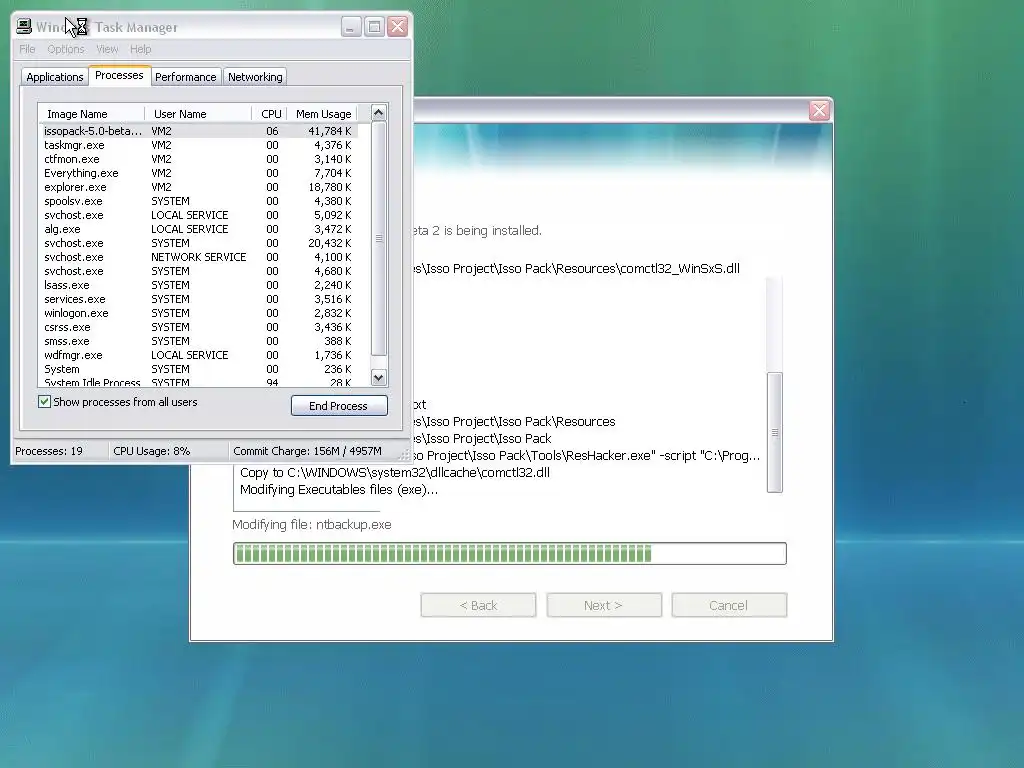Open the View menu
This screenshot has width=1024, height=768.
[107, 49]
